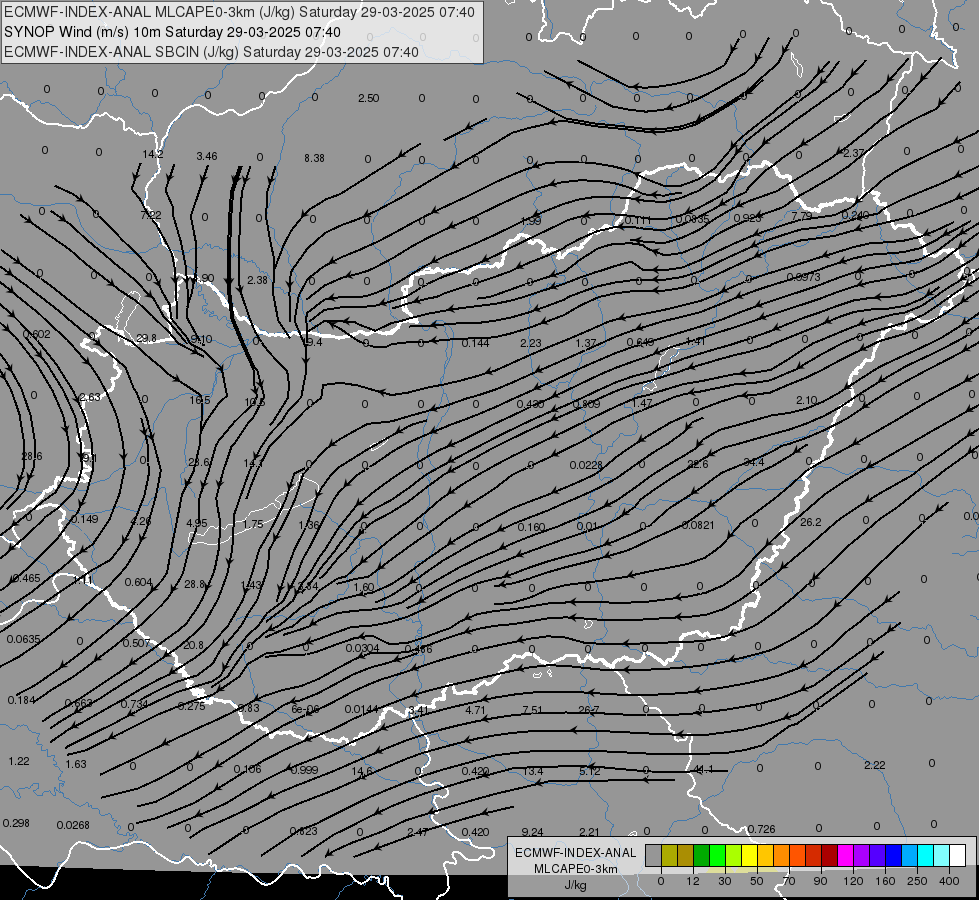Click the legend tick label '30'
This screenshot has width=979, height=900.
click(725, 881)
